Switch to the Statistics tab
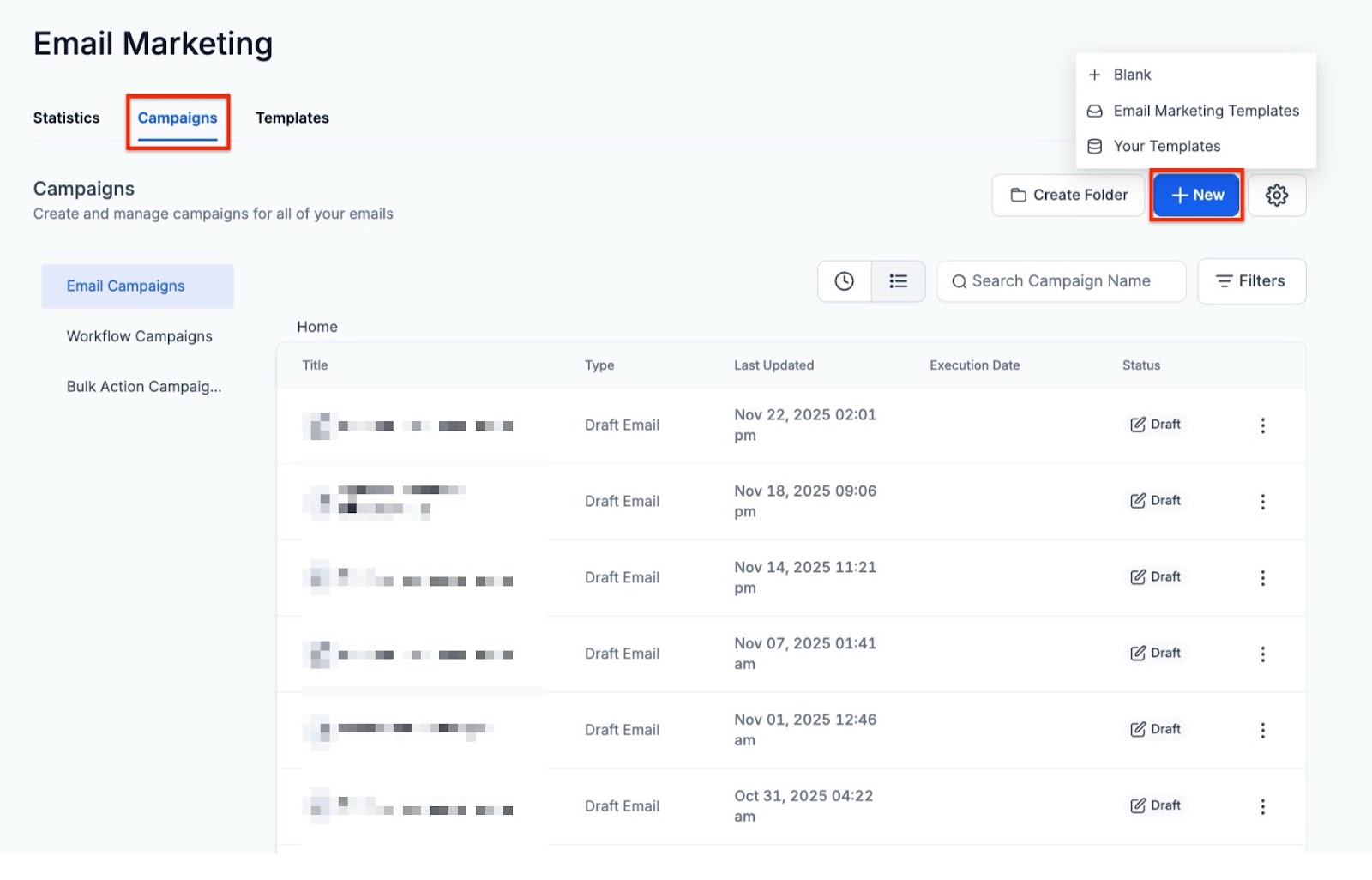The height and width of the screenshot is (880, 1372). pyautogui.click(x=66, y=118)
